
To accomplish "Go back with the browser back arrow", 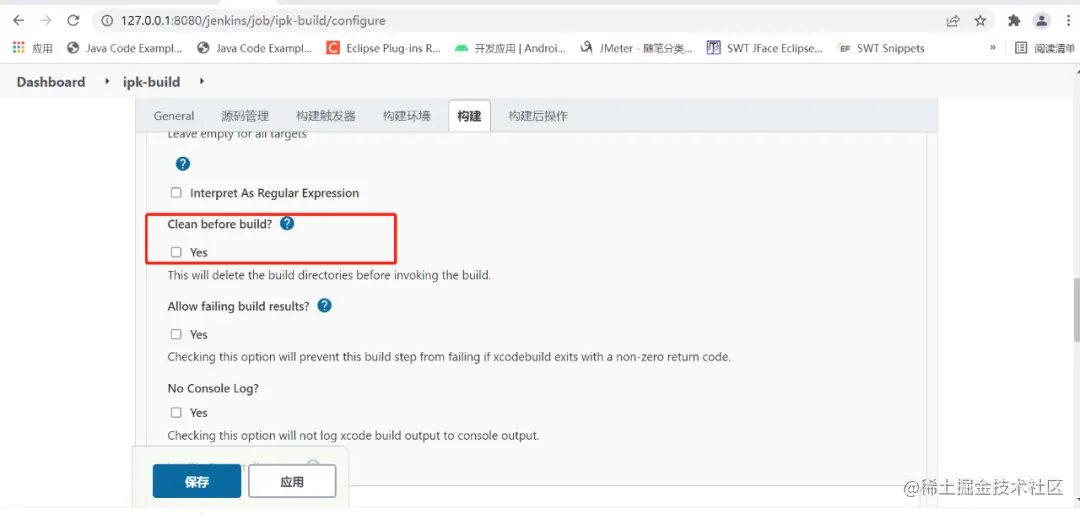I will pos(19,21).
